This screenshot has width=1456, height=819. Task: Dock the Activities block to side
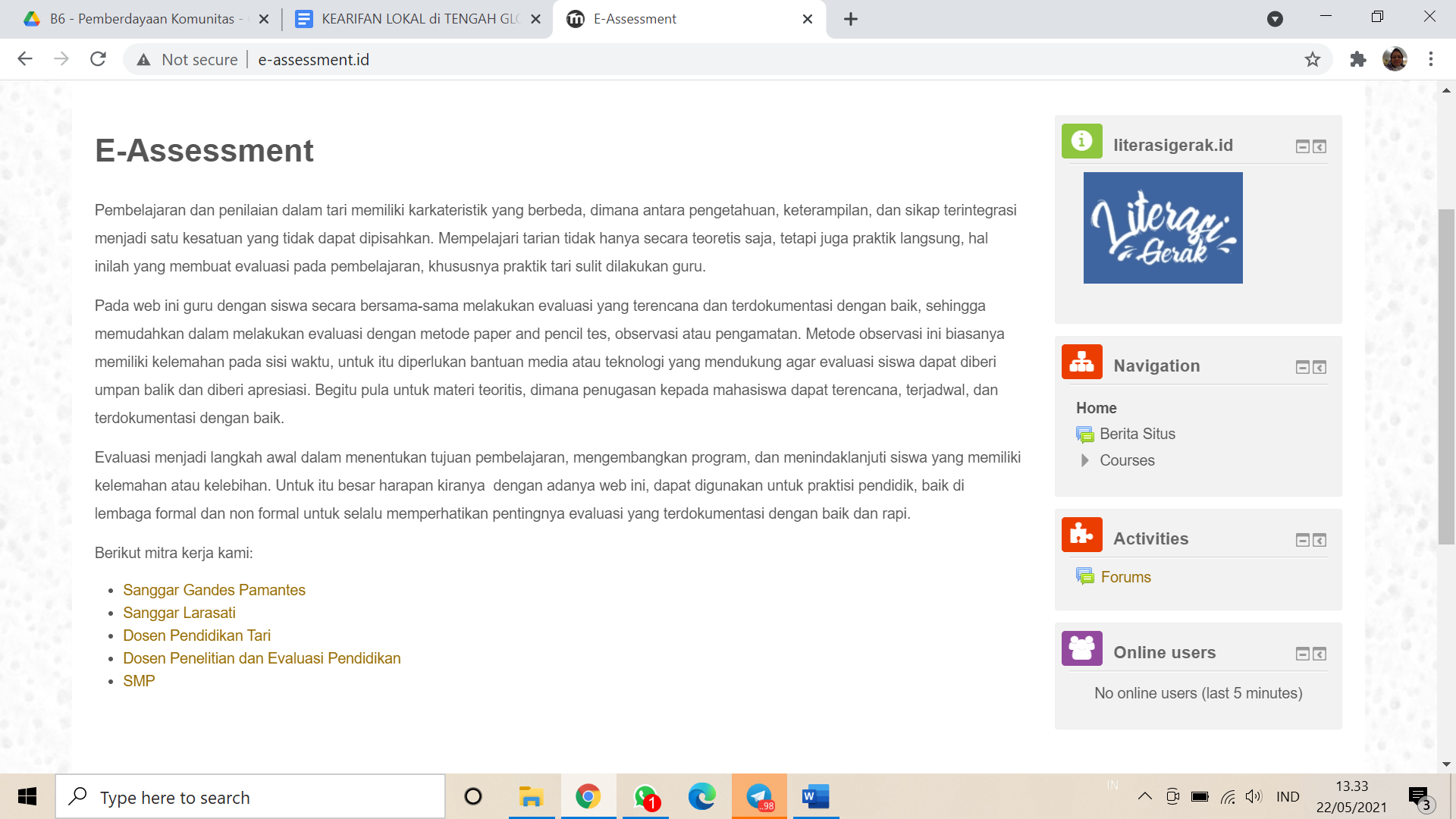click(x=1319, y=540)
